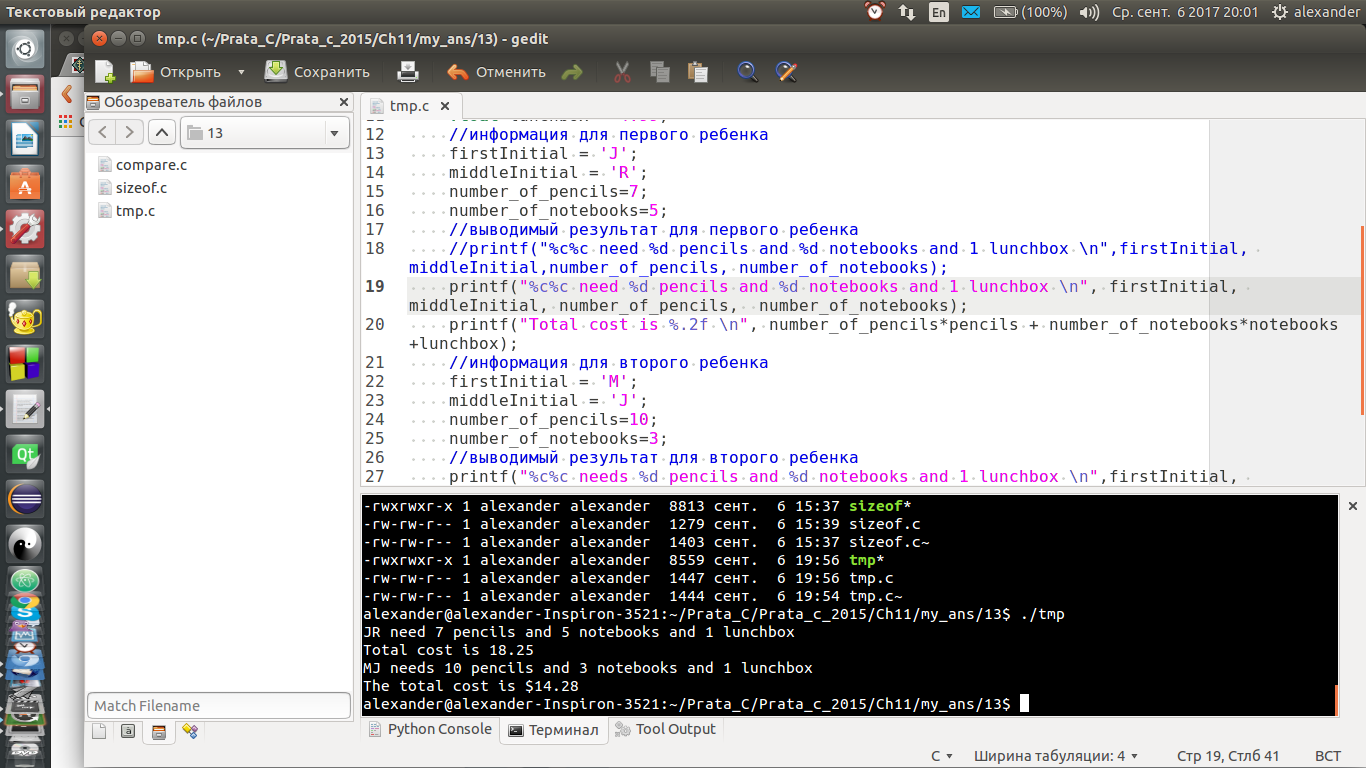This screenshot has height=768, width=1366.
Task: Open the session menu for alexander
Action: point(1317,12)
